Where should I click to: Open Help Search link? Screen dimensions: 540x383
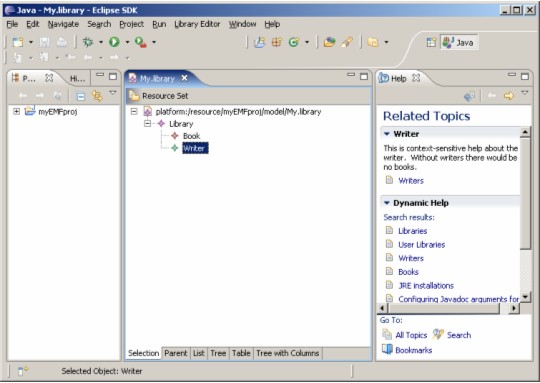click(x=459, y=335)
